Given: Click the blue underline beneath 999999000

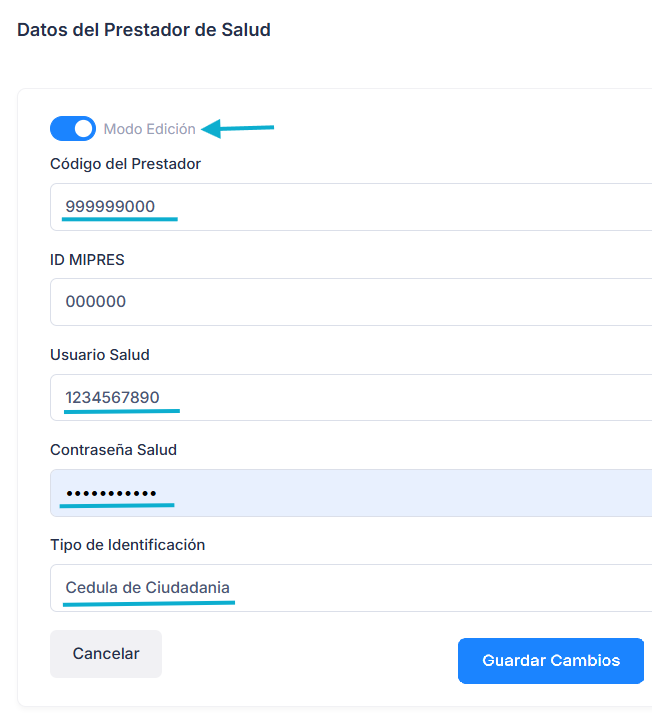Looking at the screenshot, I should (120, 218).
